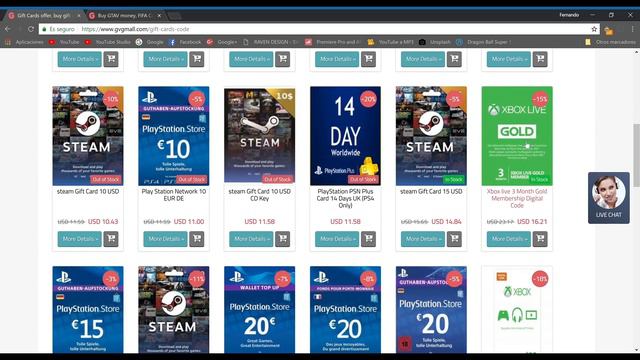This screenshot has height=360, width=640.
Task: Open the Unsplash bookmark
Action: [x=435, y=42]
